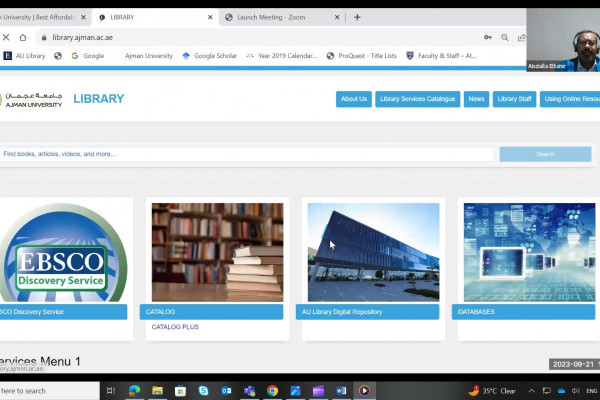Click the AU Library Digital Repository building image
This screenshot has width=600, height=400.
click(373, 252)
